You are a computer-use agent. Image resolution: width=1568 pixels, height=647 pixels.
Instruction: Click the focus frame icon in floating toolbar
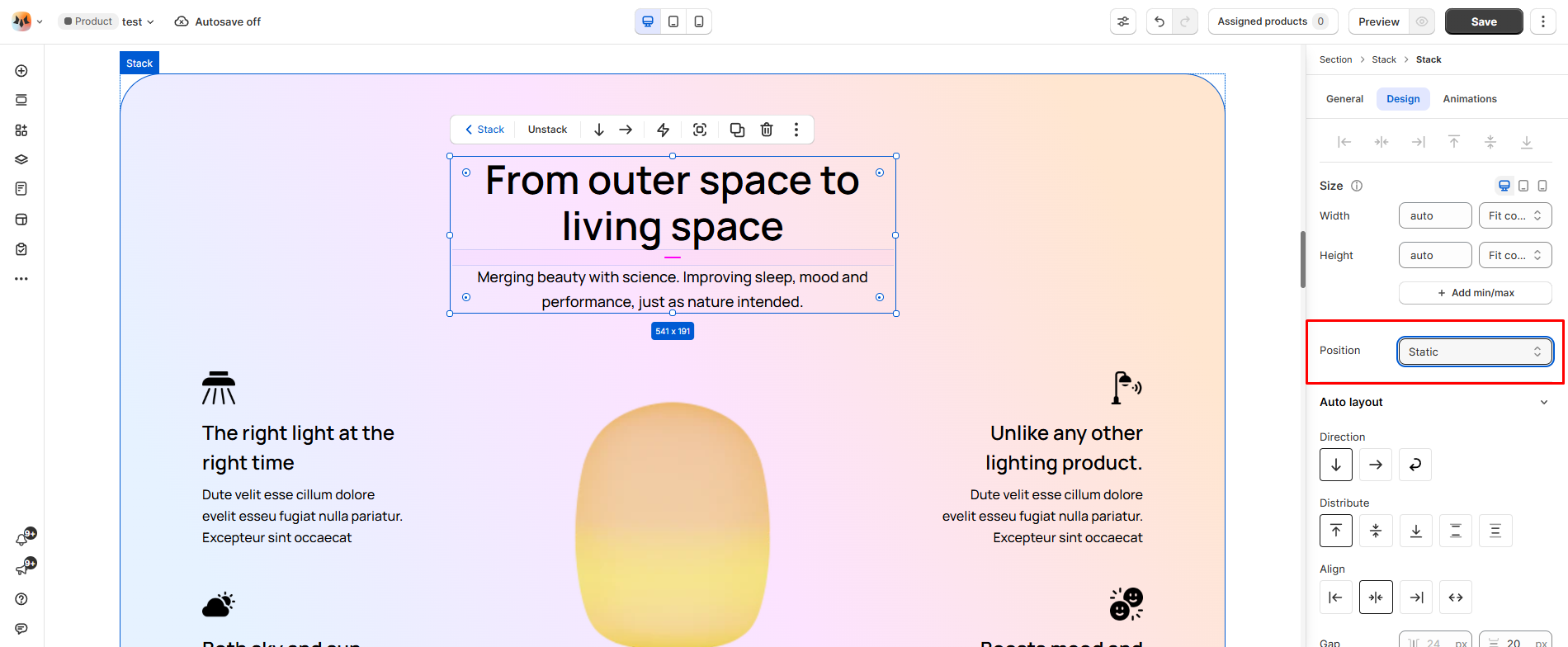click(x=700, y=130)
